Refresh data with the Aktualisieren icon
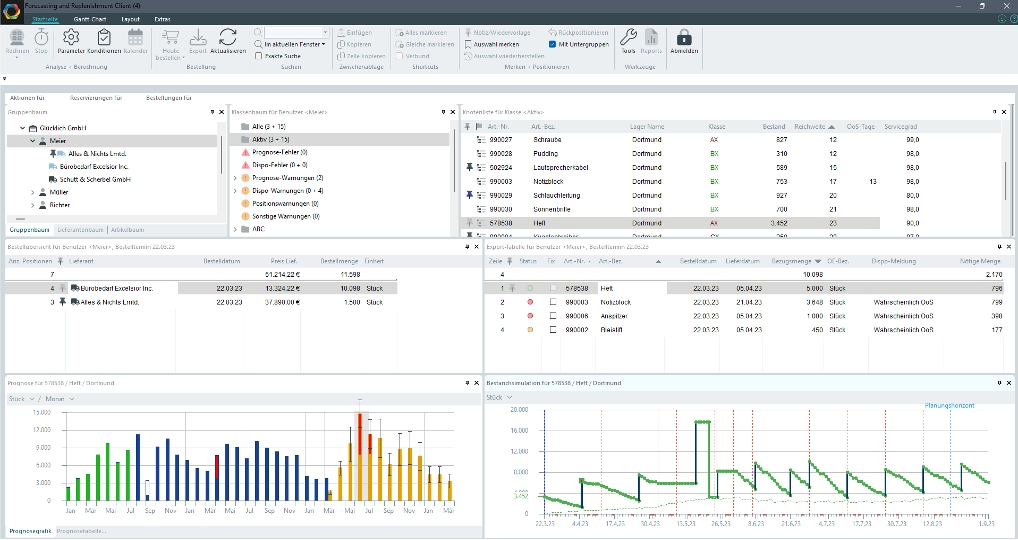1018x540 pixels. click(228, 37)
